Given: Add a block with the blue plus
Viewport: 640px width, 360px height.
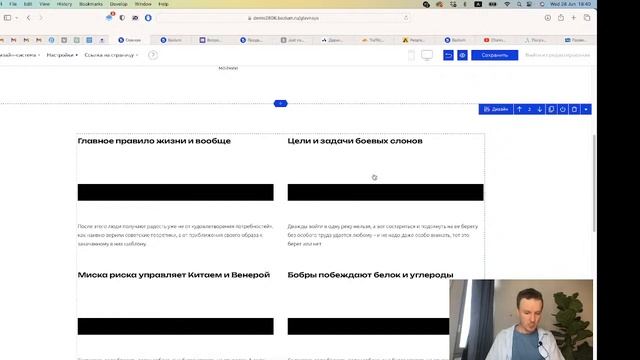Looking at the screenshot, I should tap(280, 104).
